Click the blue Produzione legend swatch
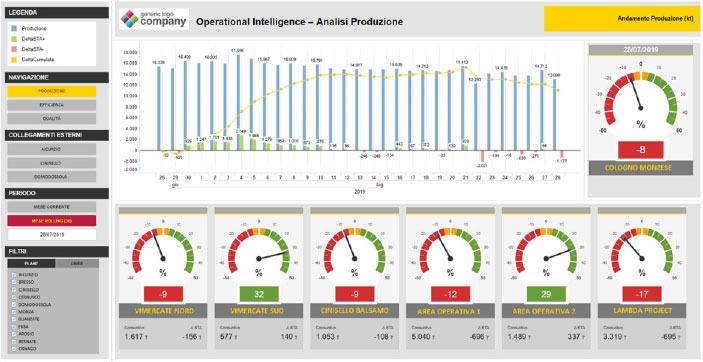The width and height of the screenshot is (703, 362). 14,28
